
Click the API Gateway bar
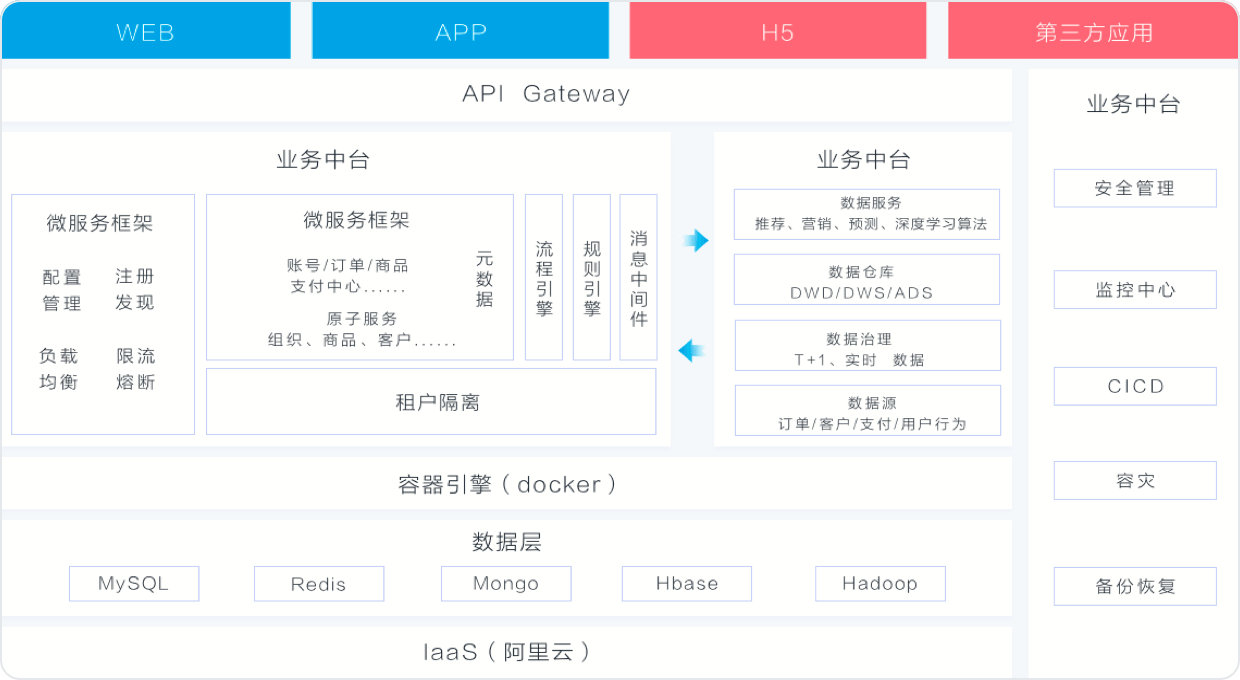(x=506, y=94)
